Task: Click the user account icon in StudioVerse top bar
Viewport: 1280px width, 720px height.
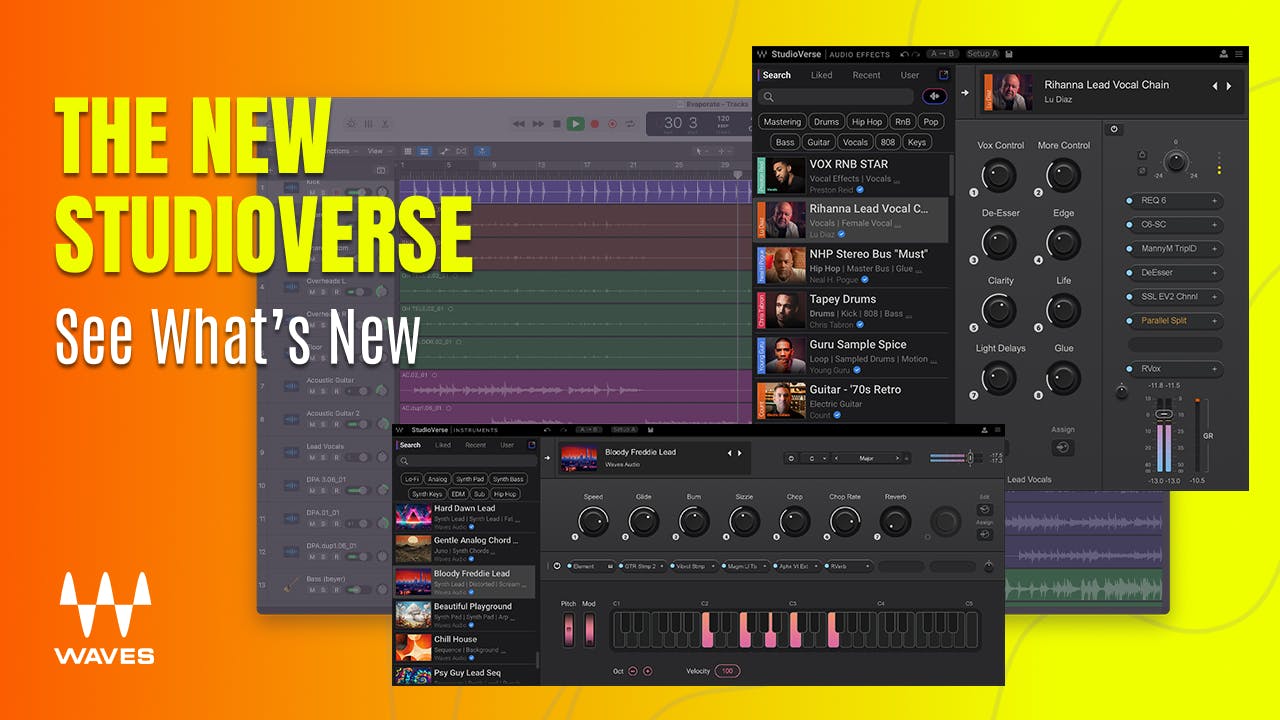Action: 1223,54
